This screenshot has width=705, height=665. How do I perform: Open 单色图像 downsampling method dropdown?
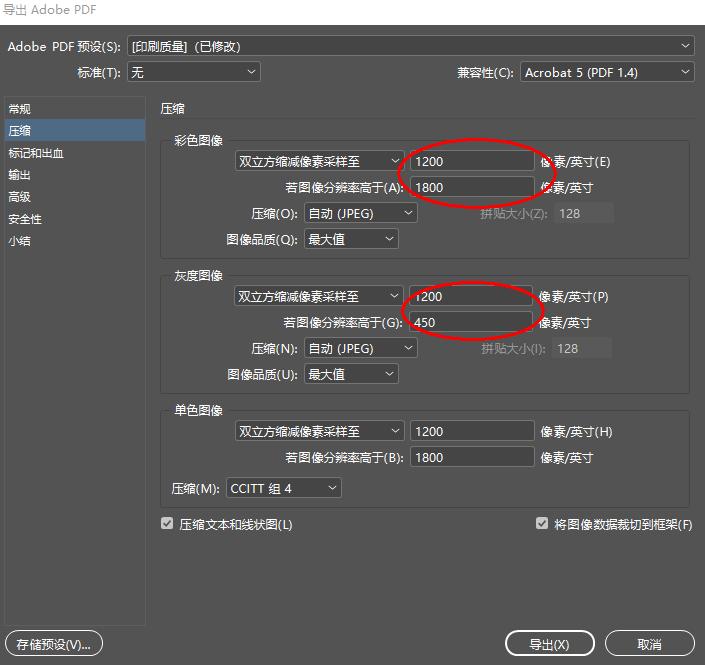[319, 431]
